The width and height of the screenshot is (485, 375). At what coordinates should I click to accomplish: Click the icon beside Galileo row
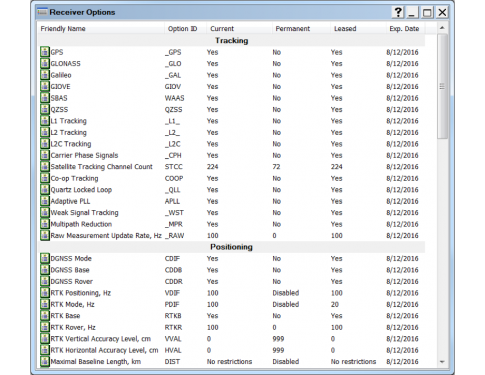pos(45,75)
